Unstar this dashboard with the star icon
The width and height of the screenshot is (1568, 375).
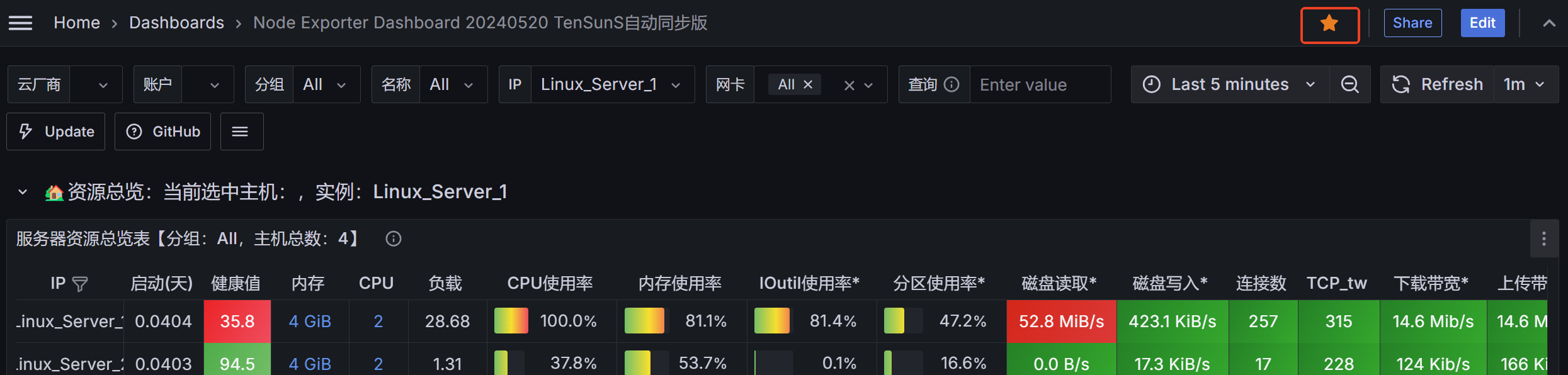tap(1329, 24)
